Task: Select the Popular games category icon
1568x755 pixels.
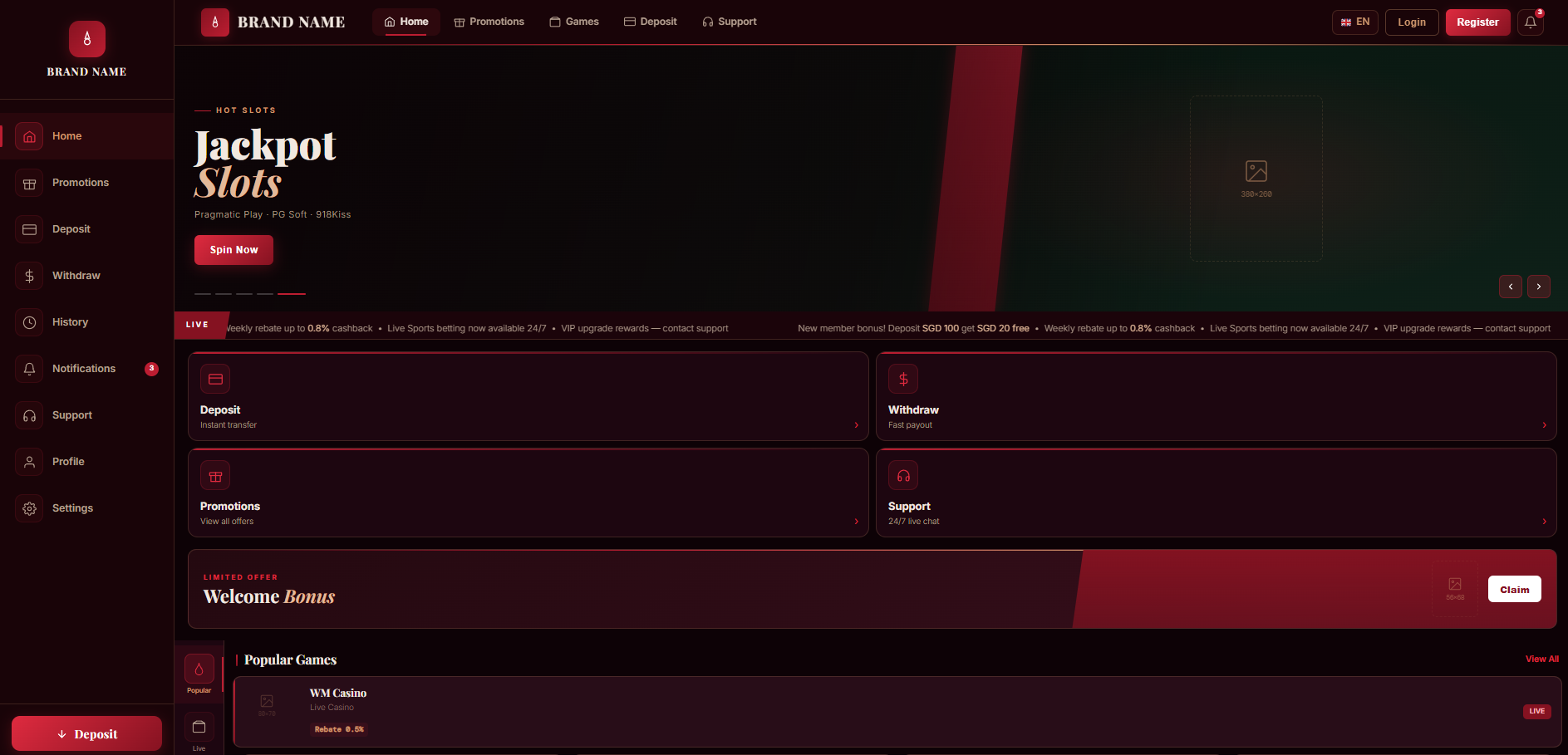Action: [199, 669]
